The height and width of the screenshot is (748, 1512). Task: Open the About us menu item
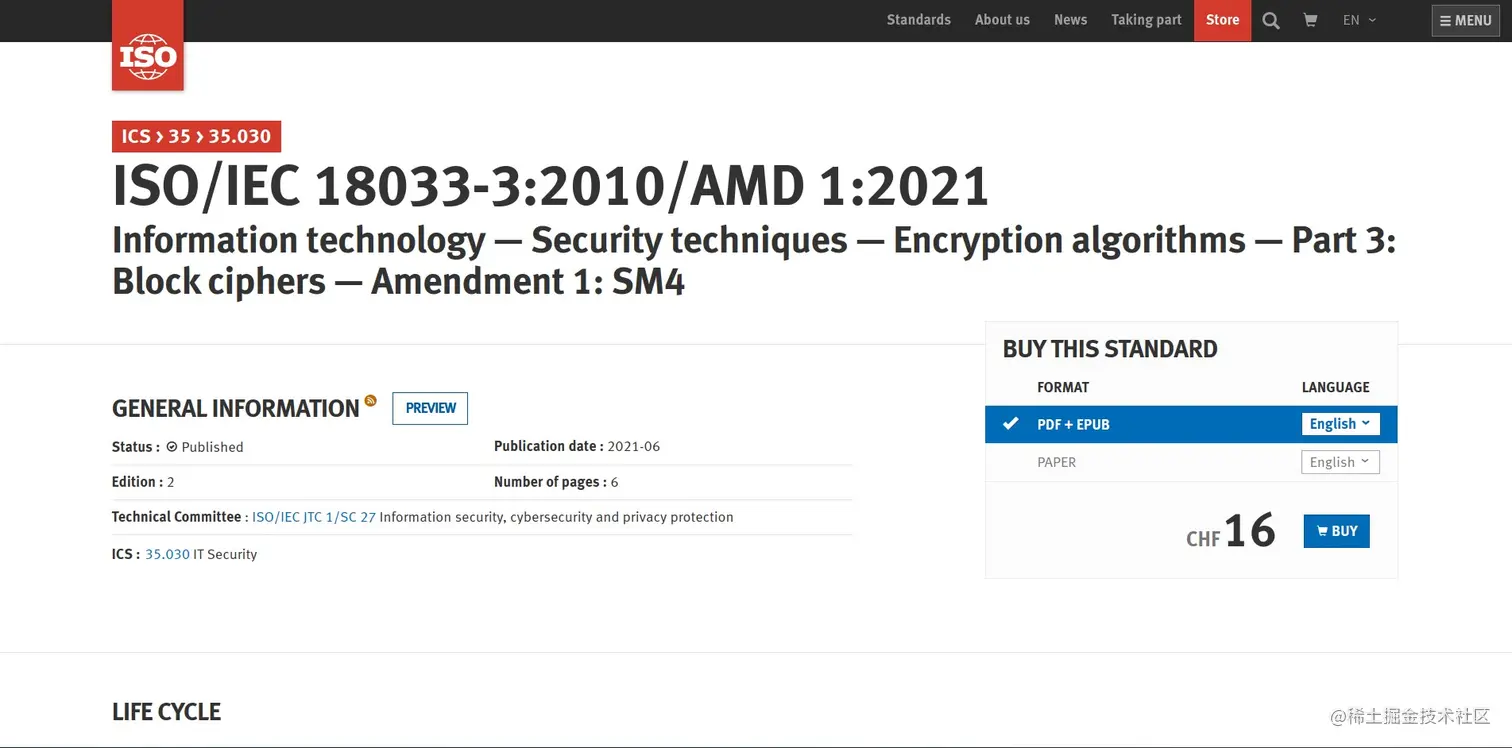point(1002,20)
